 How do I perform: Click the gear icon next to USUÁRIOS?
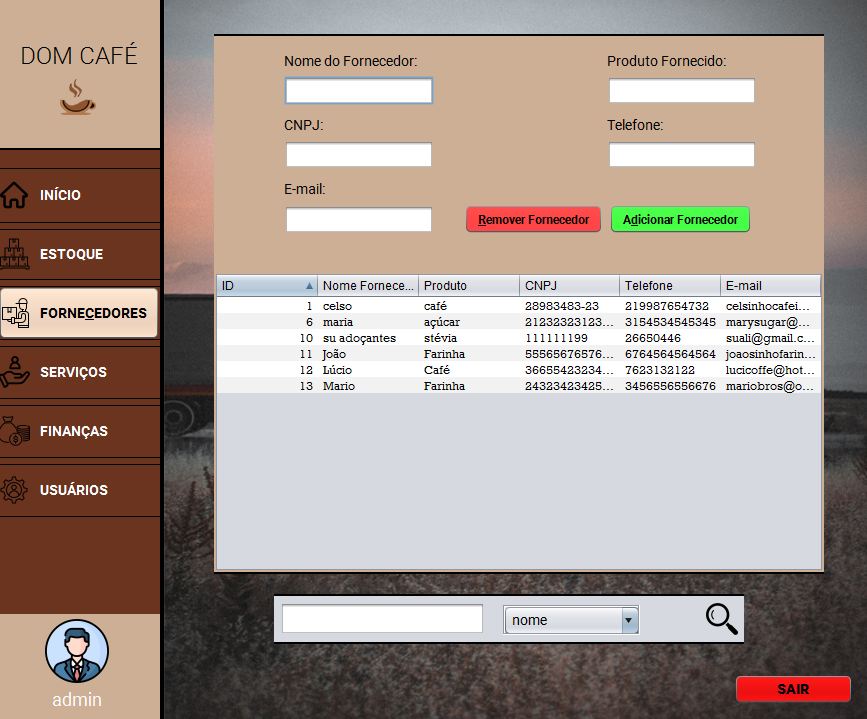[x=17, y=490]
